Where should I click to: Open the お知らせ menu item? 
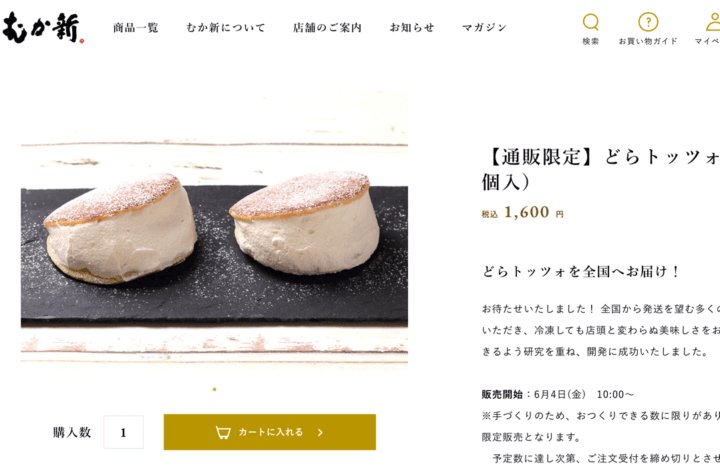[412, 28]
